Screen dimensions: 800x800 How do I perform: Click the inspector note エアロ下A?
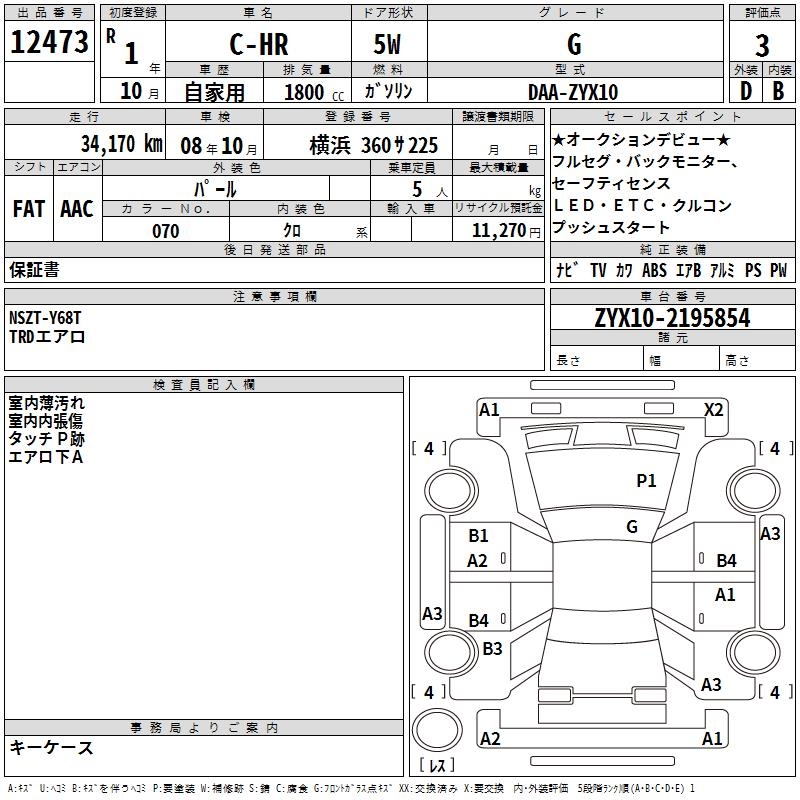click(45, 457)
